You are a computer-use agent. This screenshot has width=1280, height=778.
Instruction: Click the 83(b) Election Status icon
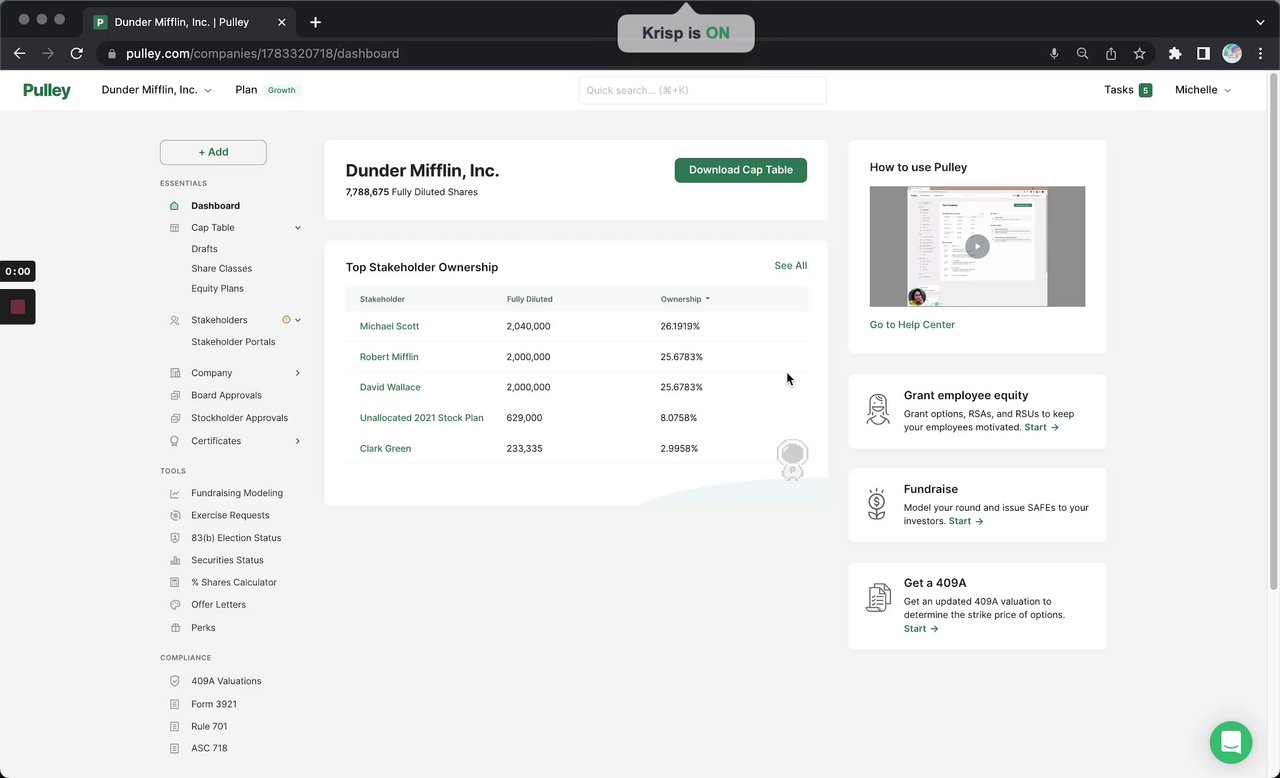coord(175,538)
